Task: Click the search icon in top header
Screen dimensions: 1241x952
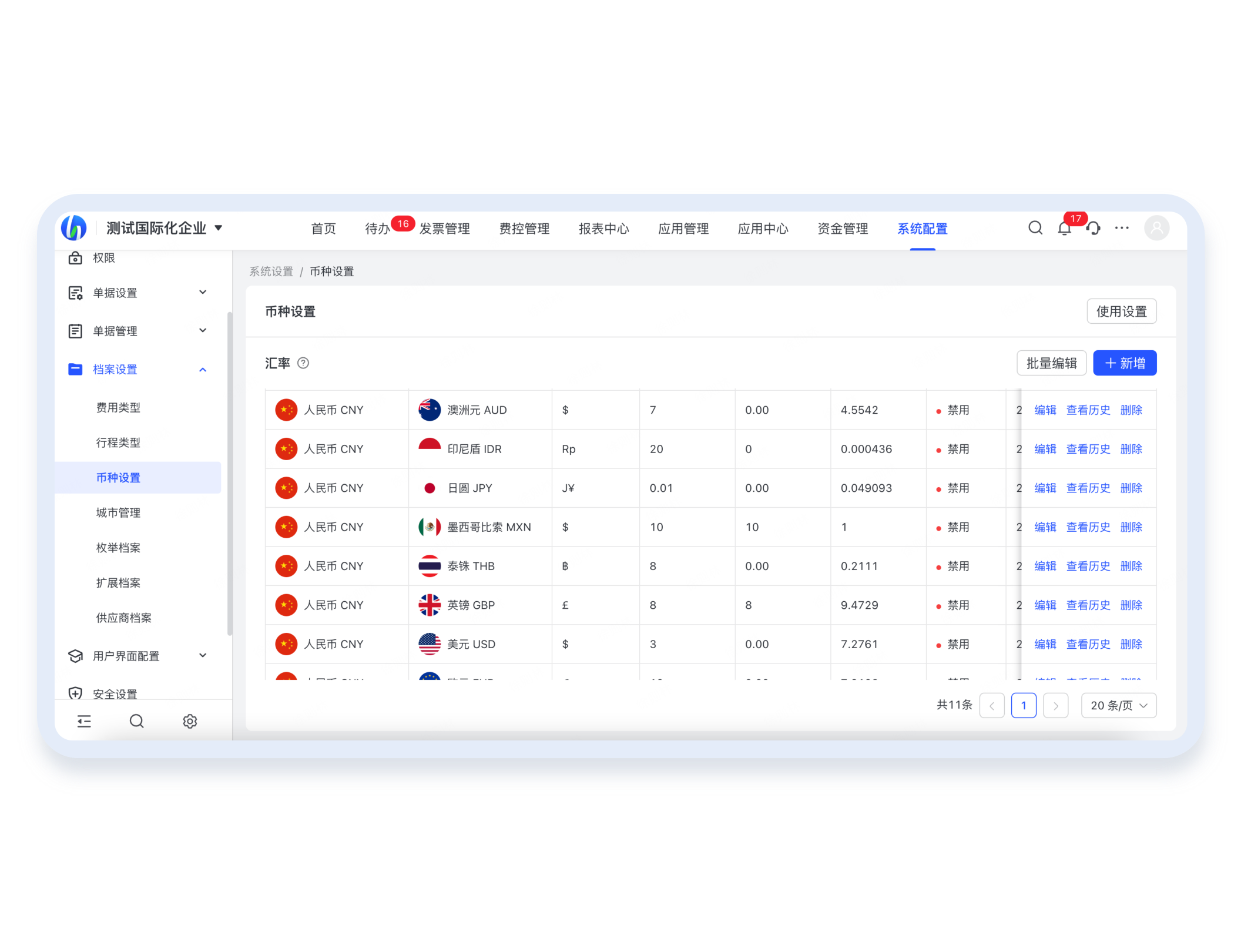Action: point(1035,228)
